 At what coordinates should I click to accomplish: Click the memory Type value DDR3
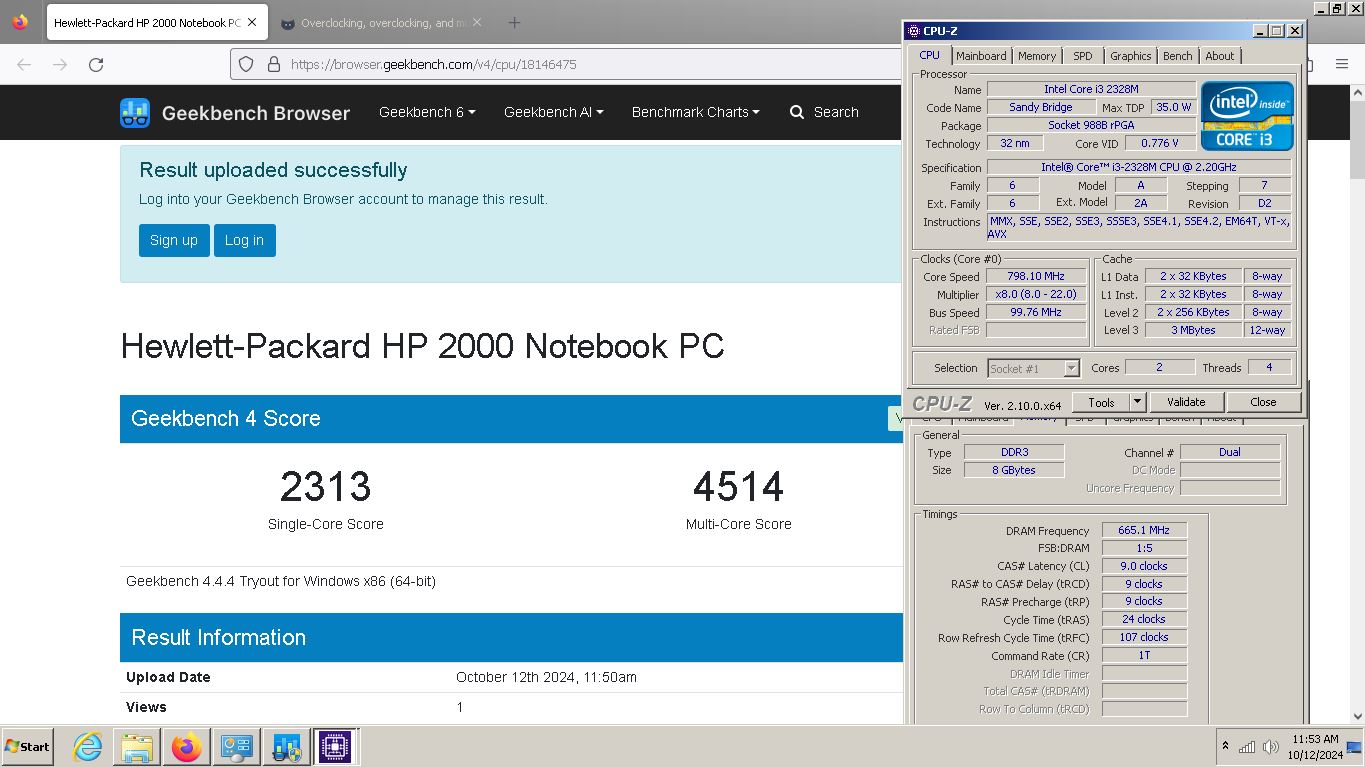click(x=1014, y=452)
